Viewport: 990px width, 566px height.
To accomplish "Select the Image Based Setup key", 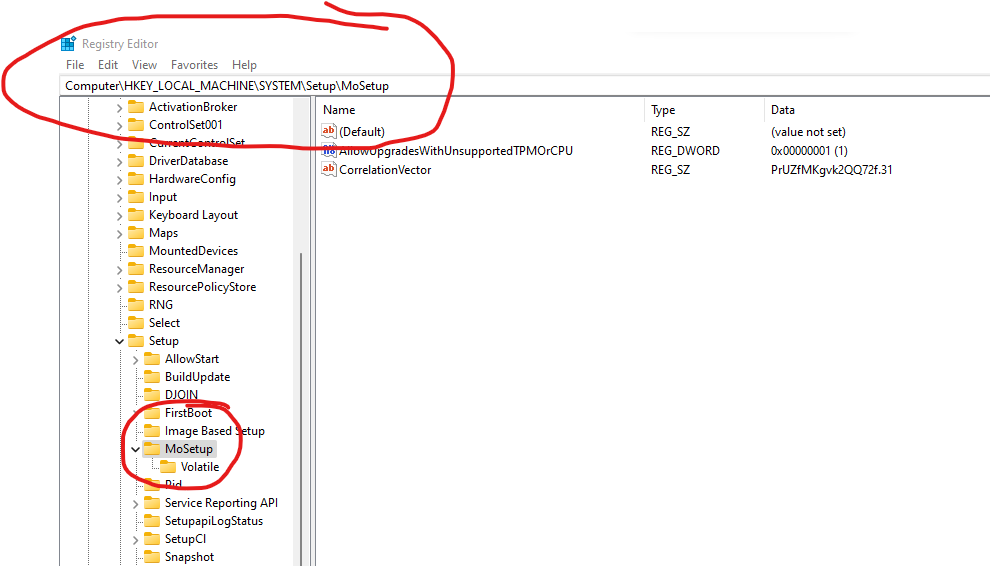I will pos(215,431).
